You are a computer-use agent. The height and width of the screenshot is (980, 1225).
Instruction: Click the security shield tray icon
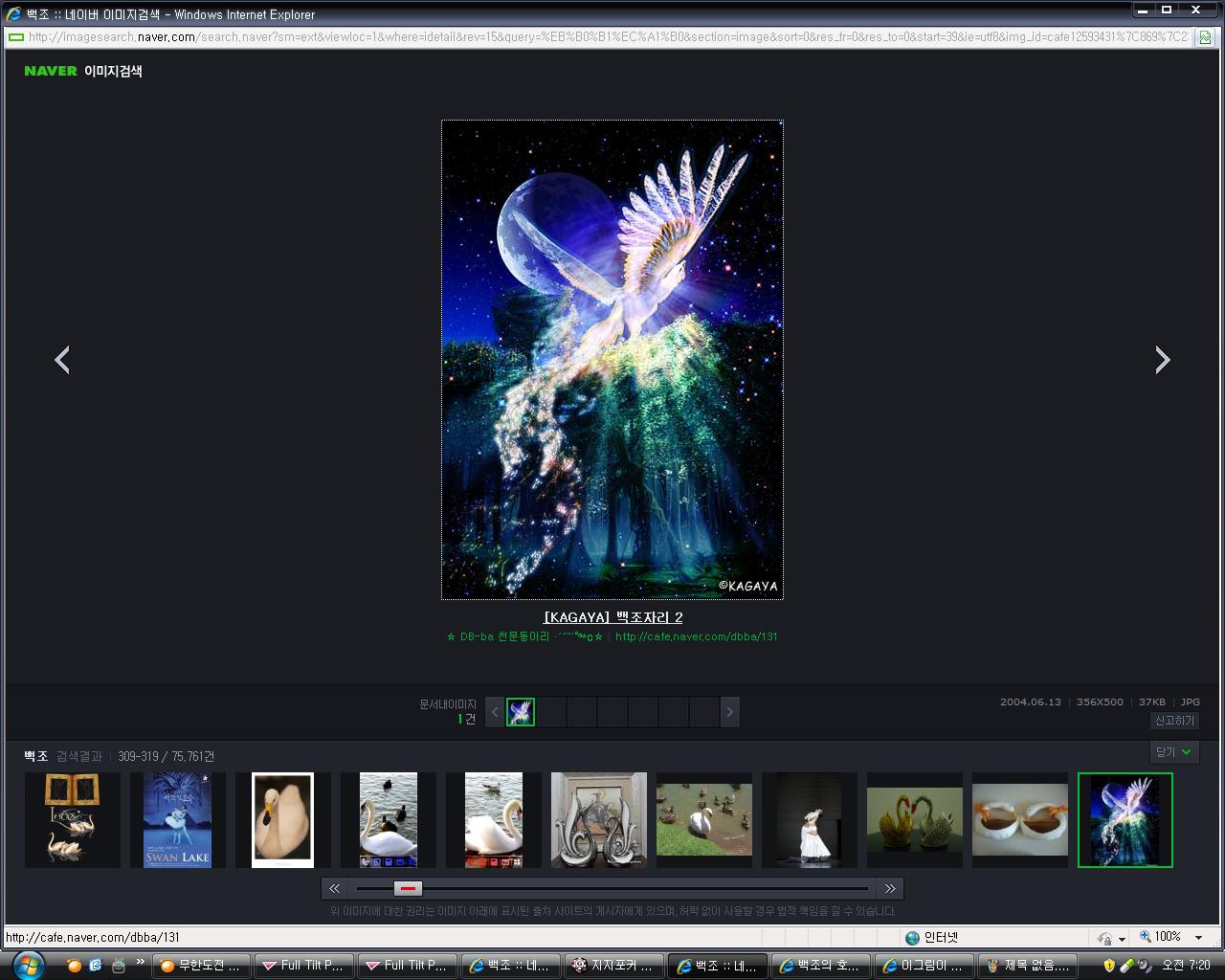pyautogui.click(x=1109, y=966)
